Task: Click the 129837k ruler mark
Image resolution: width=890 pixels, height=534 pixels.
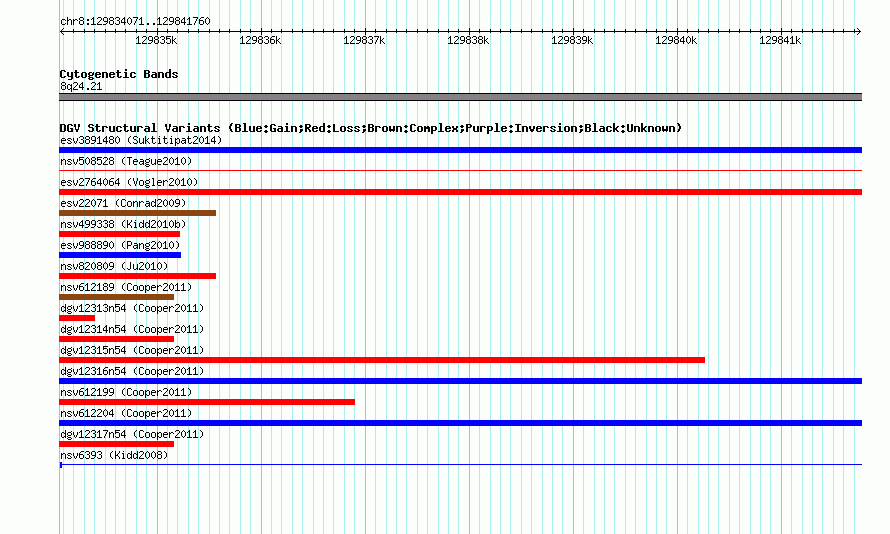Action: (x=364, y=40)
